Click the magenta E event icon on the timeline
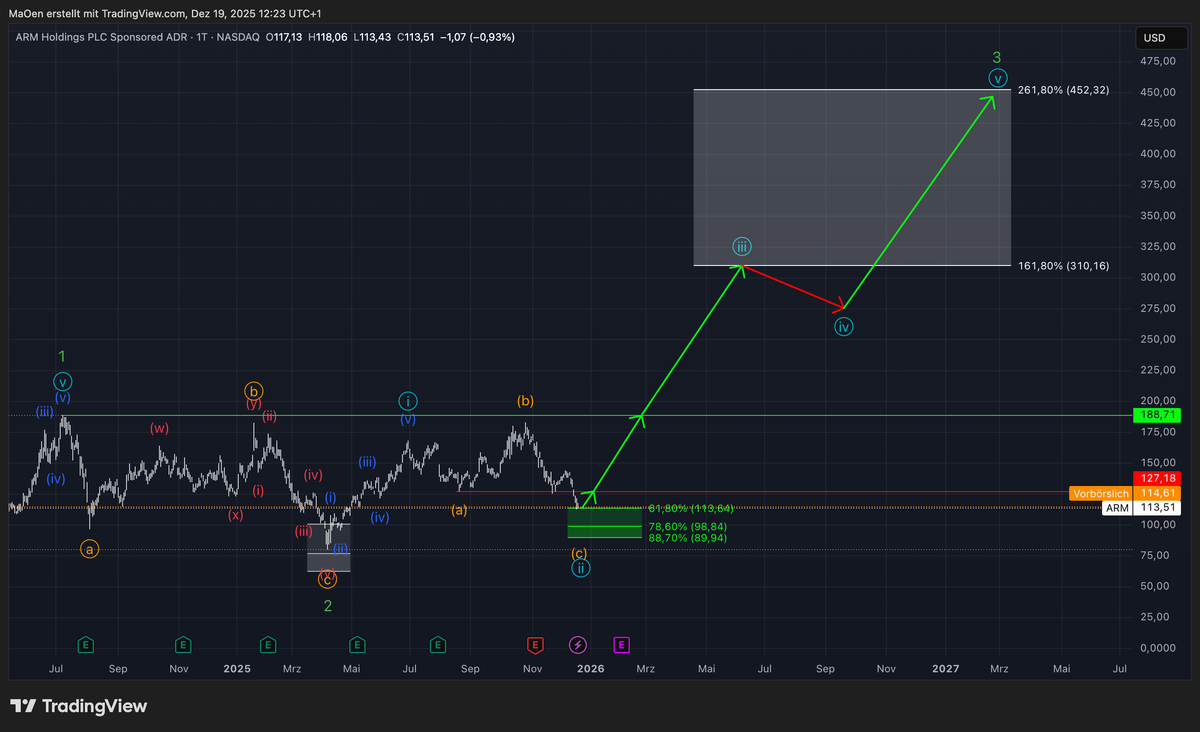Image resolution: width=1200 pixels, height=732 pixels. click(x=621, y=645)
